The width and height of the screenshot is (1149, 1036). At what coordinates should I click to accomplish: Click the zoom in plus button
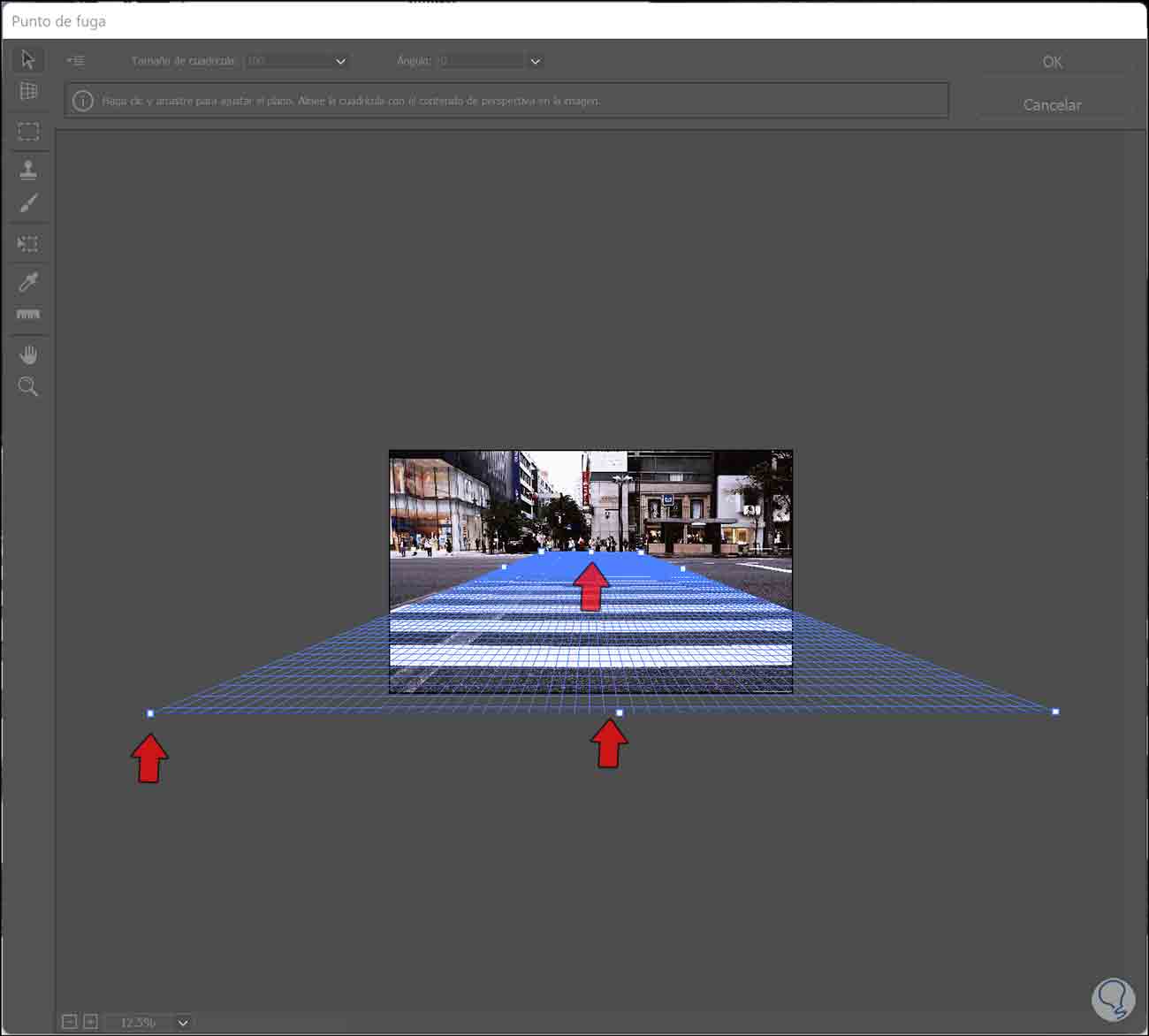(90, 1021)
